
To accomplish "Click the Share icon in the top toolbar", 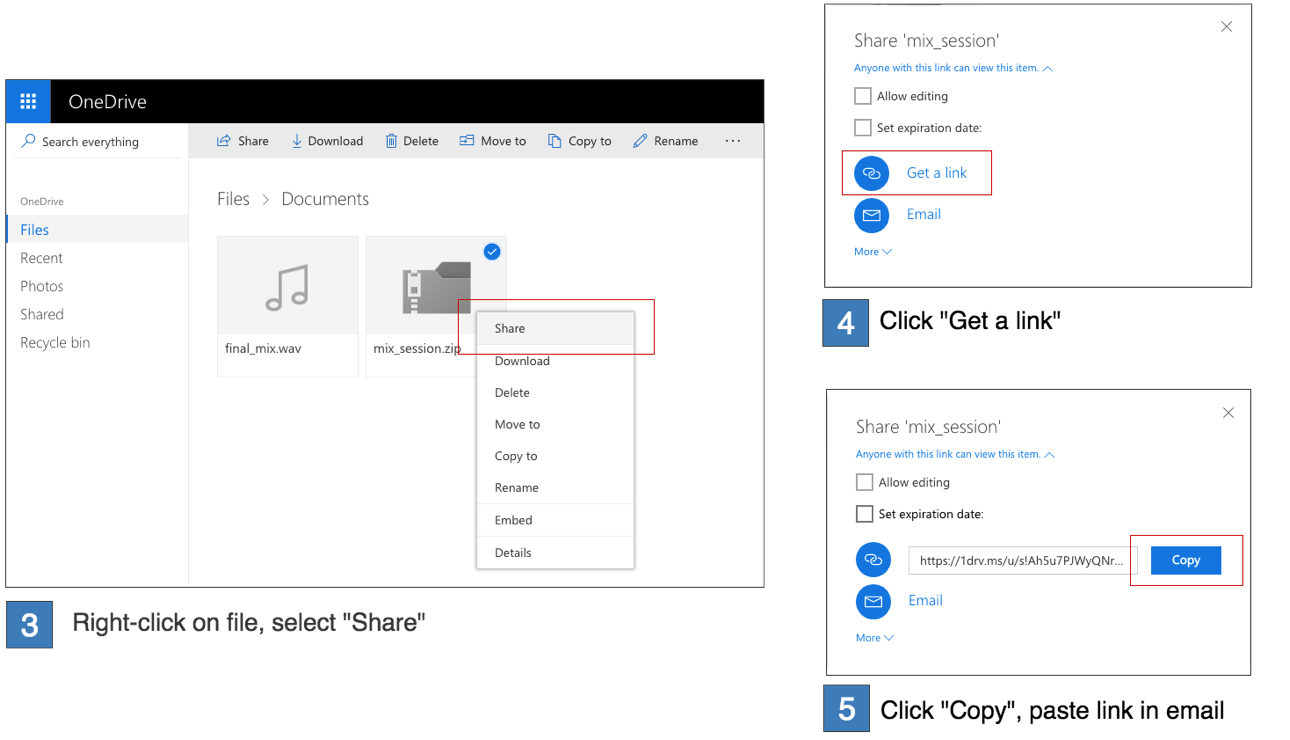I will (224, 141).
